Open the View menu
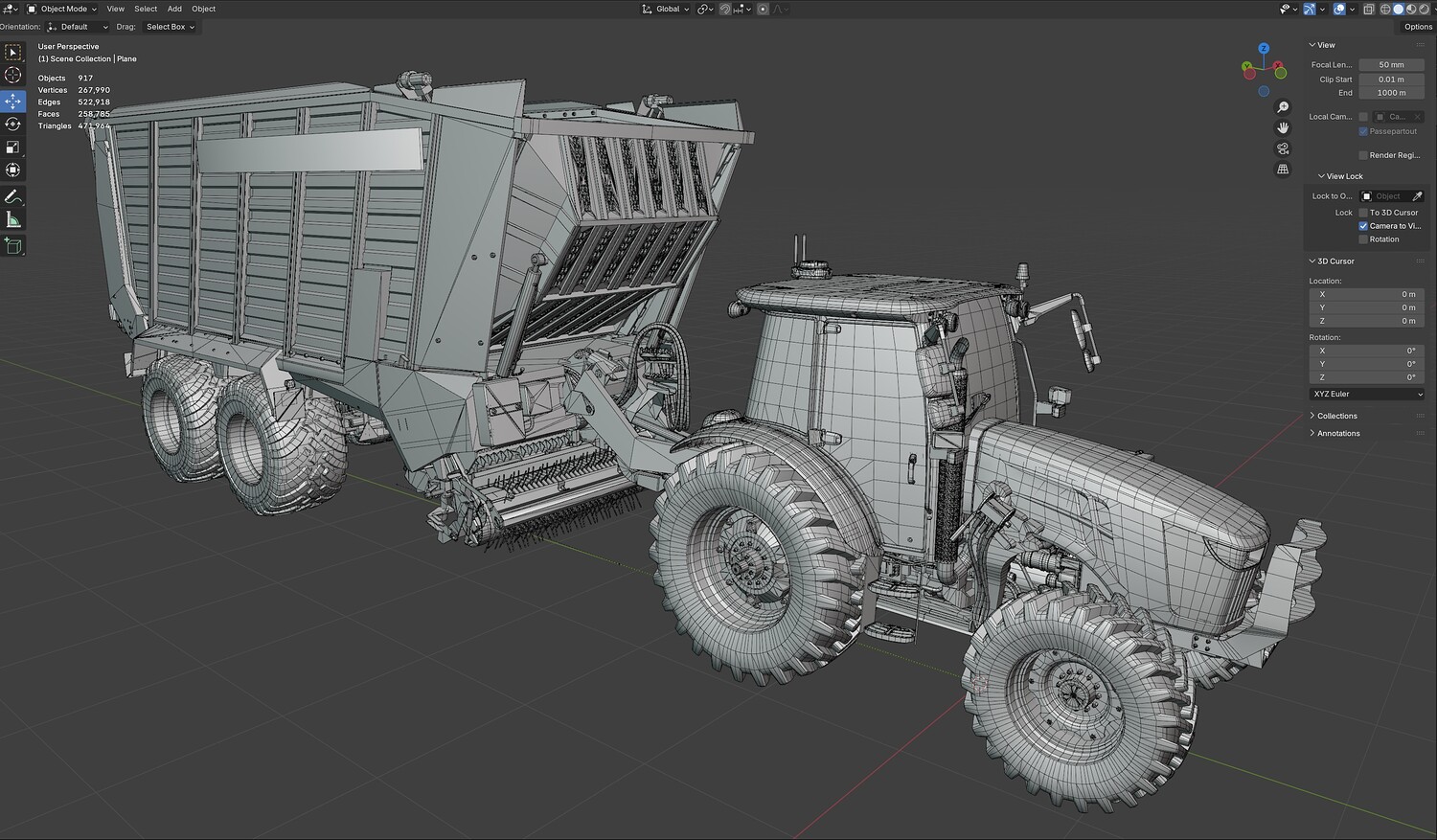Screen dimensions: 1437x840 pyautogui.click(x=115, y=9)
